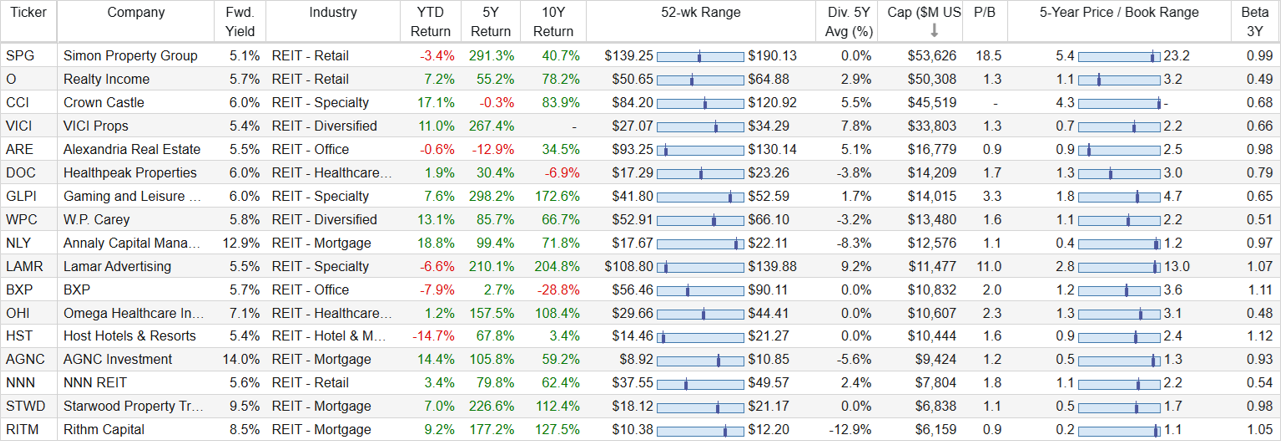The image size is (1281, 441).
Task: Click the Crown Castle company name
Action: point(103,102)
